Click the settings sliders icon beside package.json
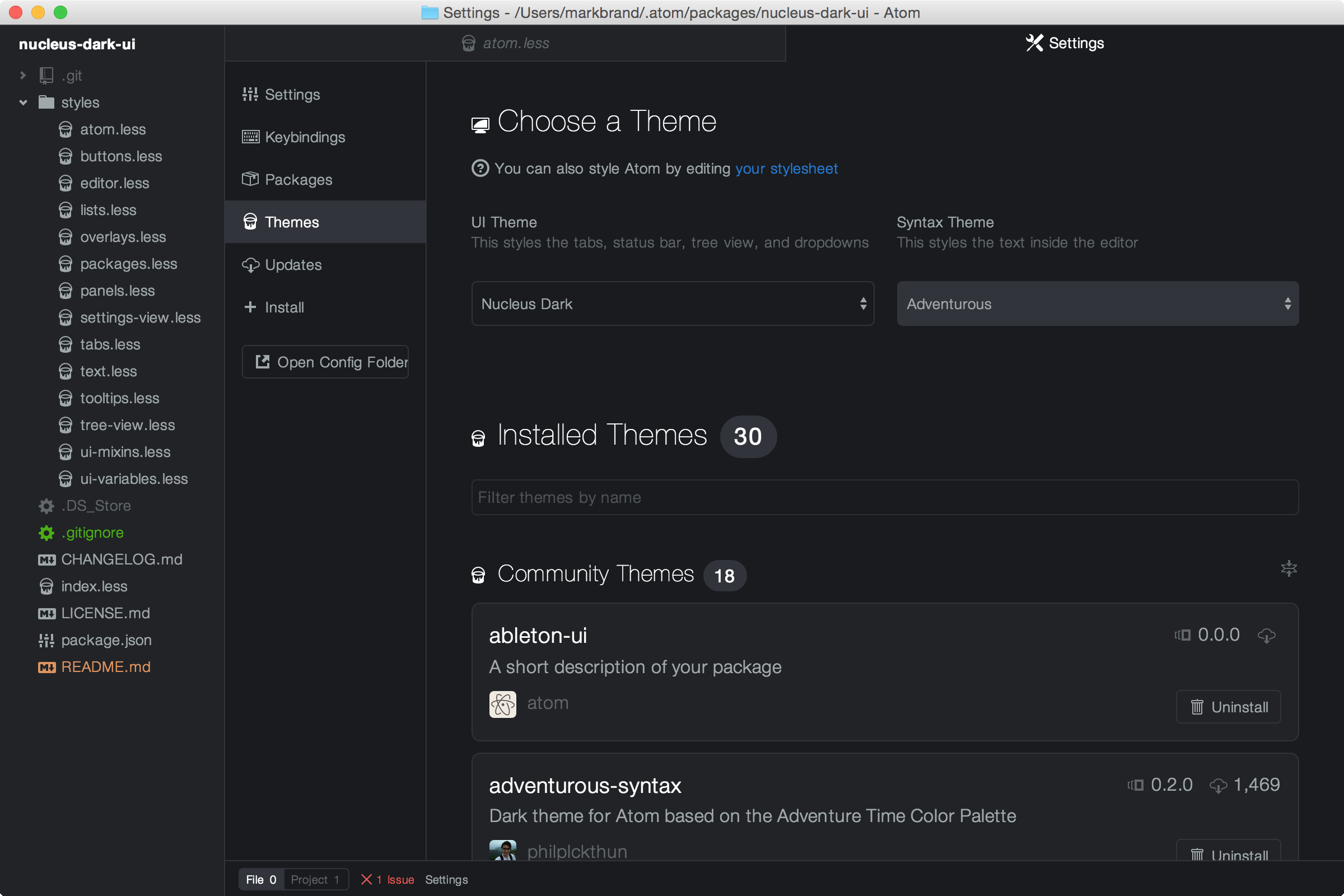Viewport: 1344px width, 896px height. (x=46, y=641)
